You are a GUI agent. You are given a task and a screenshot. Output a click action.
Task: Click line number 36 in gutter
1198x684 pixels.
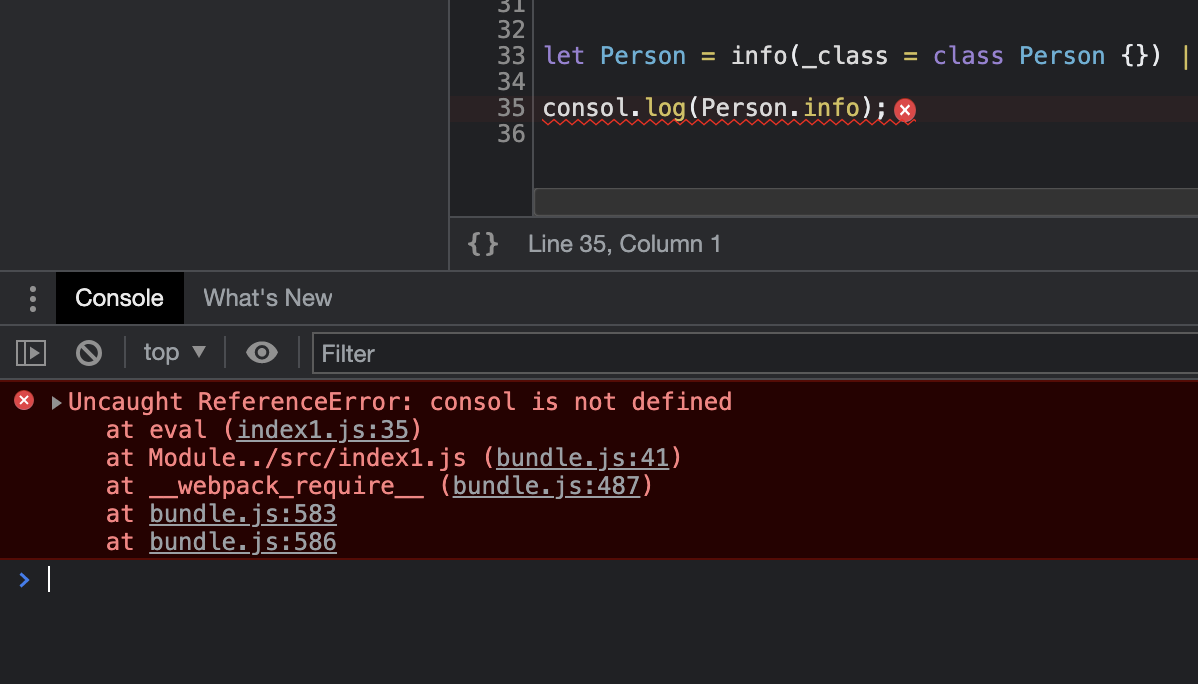(511, 134)
